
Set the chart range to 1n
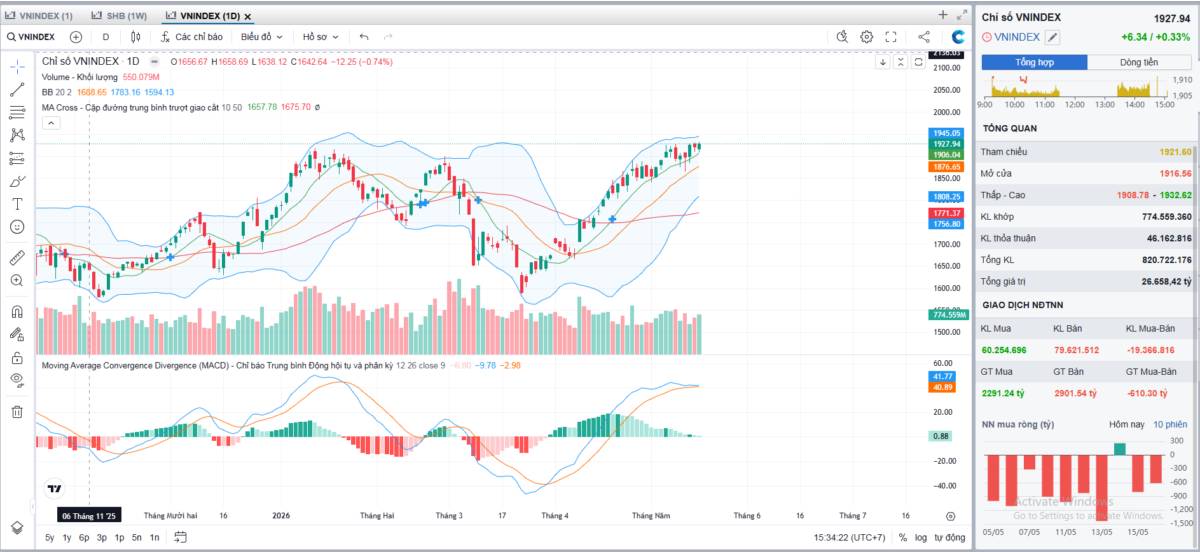[155, 538]
